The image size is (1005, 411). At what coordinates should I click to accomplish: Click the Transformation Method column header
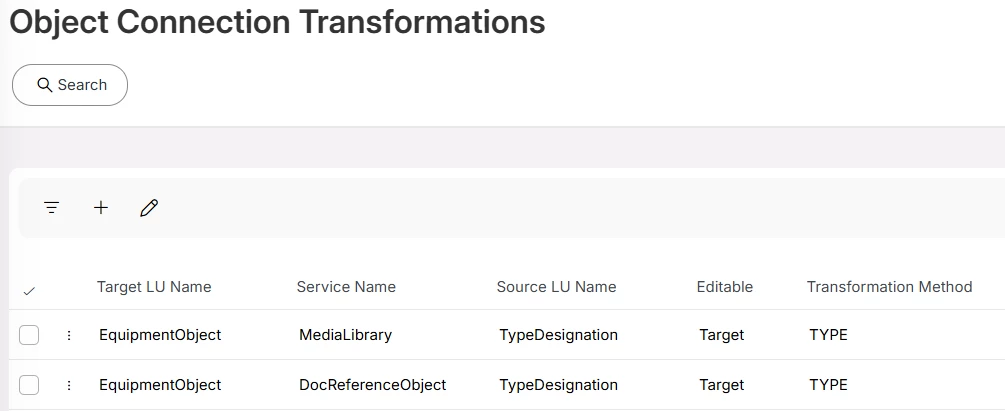click(889, 287)
